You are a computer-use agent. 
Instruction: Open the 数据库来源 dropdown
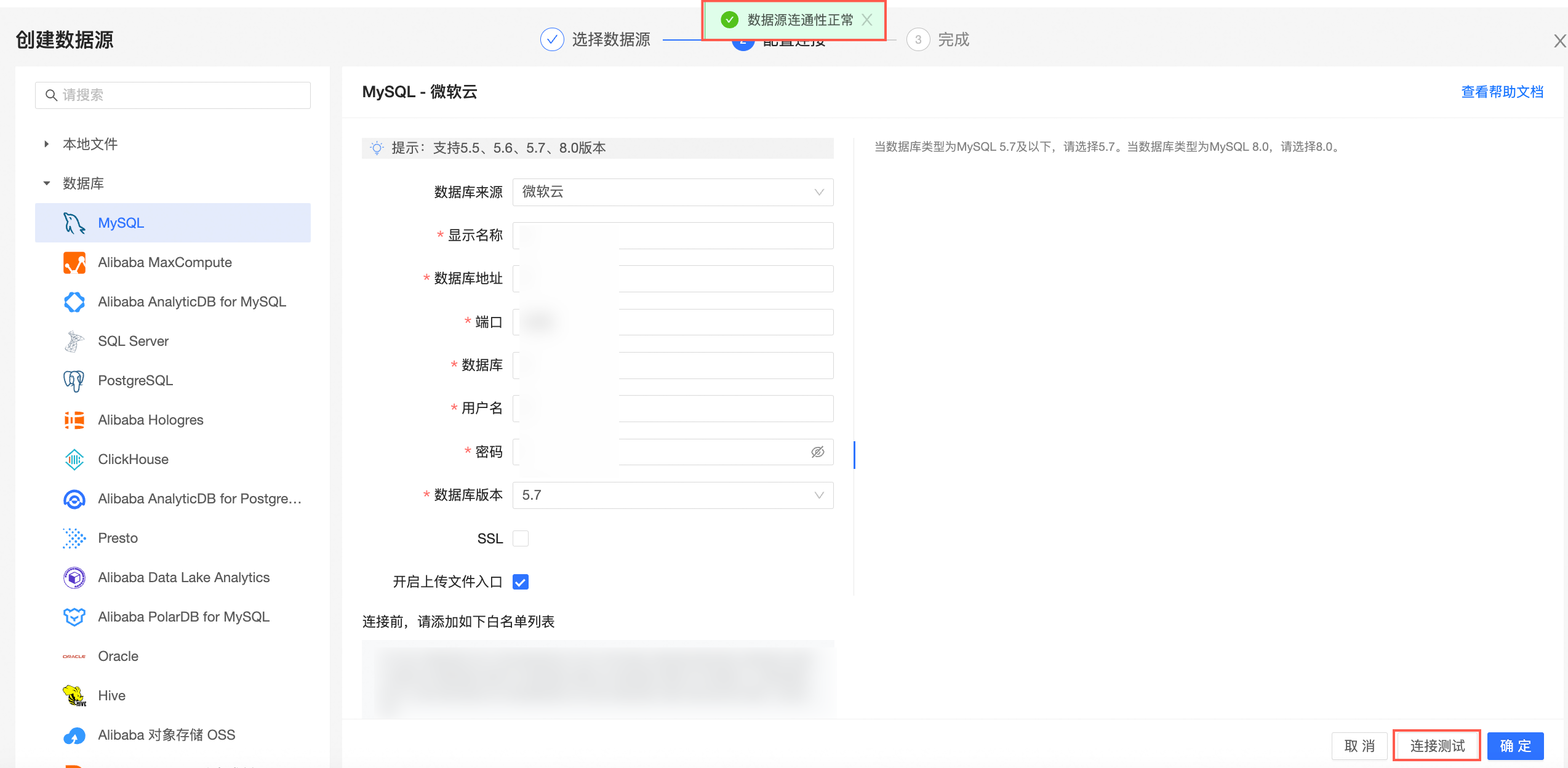(x=673, y=192)
